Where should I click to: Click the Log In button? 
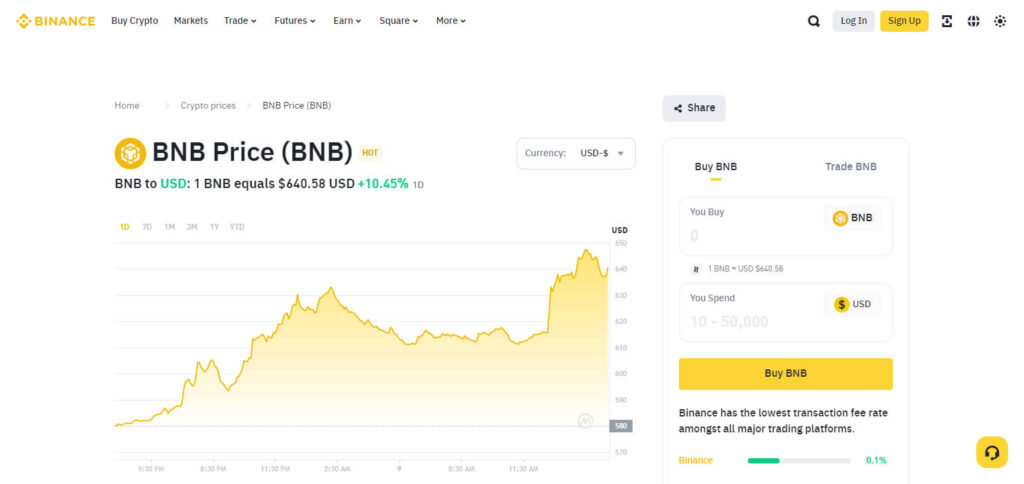(854, 21)
